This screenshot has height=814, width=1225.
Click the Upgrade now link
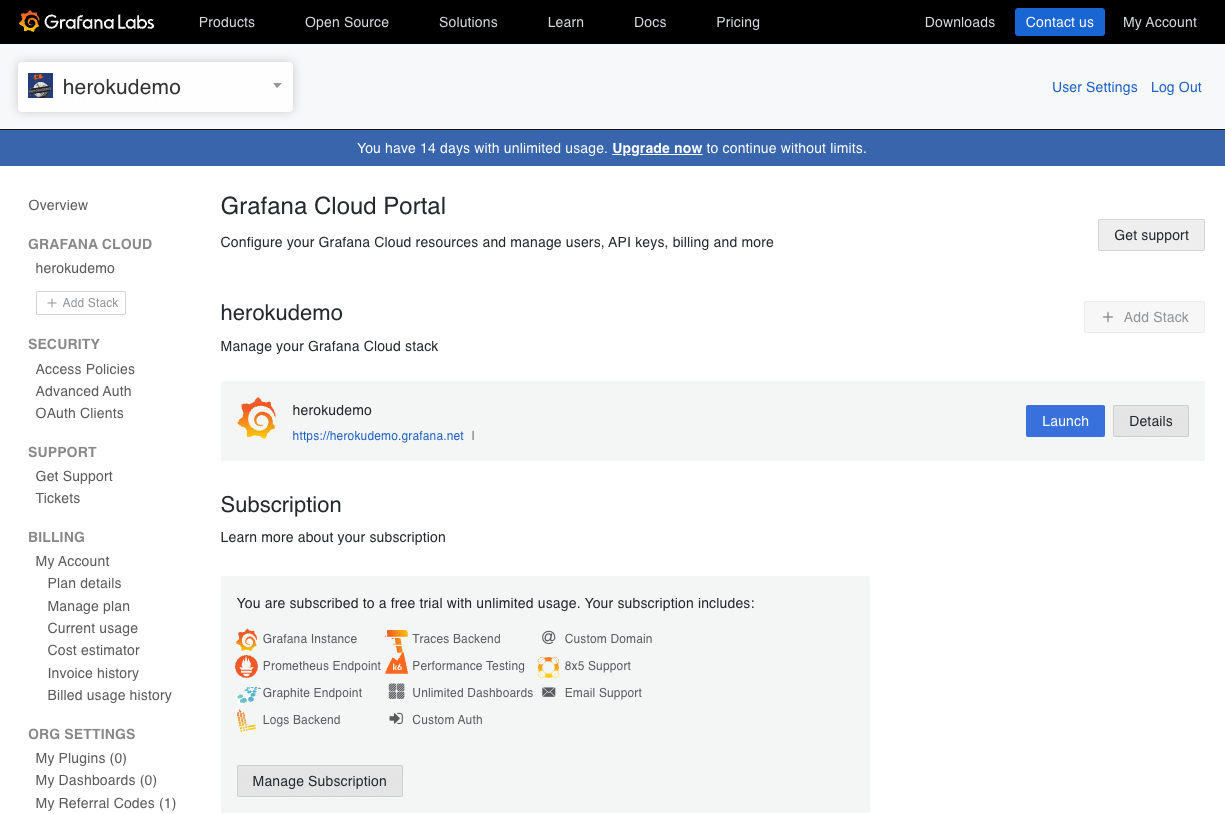coord(657,148)
